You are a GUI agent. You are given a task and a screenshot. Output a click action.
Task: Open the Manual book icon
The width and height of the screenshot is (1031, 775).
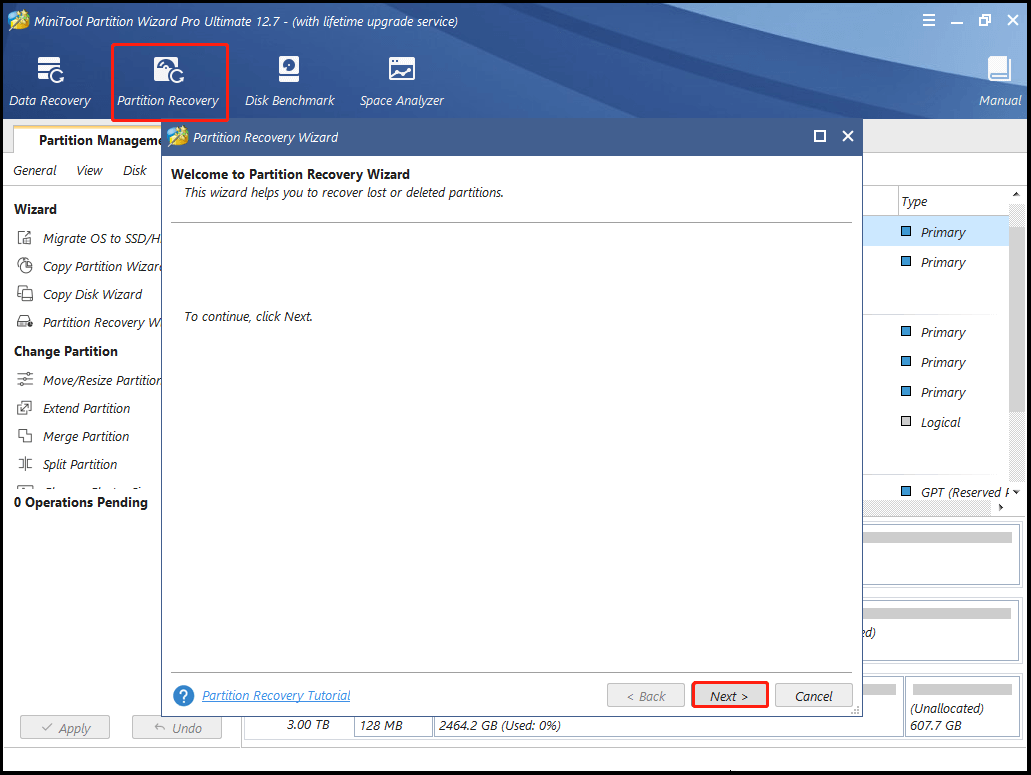coord(999,69)
